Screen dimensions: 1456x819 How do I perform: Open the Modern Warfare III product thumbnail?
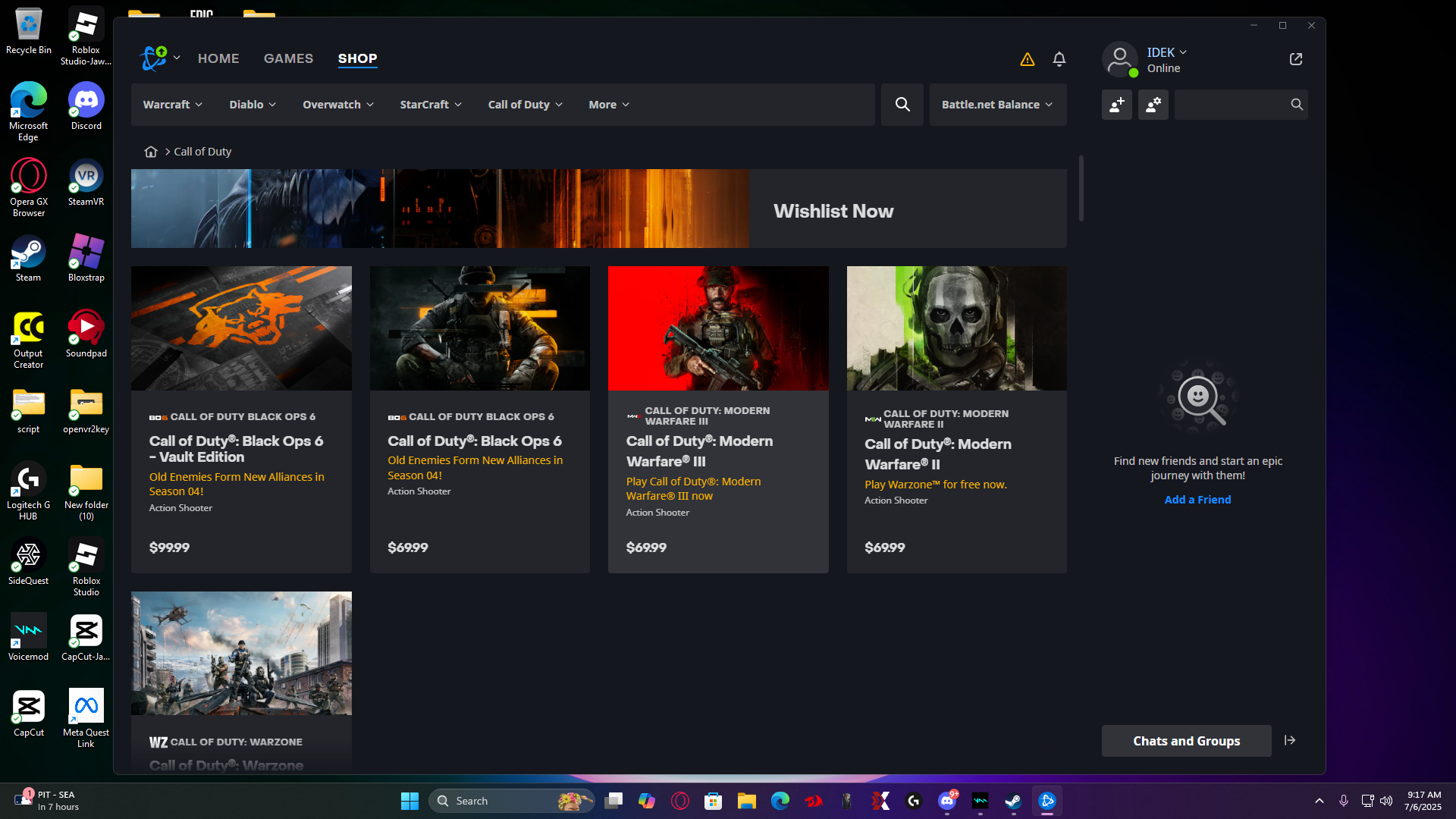coord(717,328)
